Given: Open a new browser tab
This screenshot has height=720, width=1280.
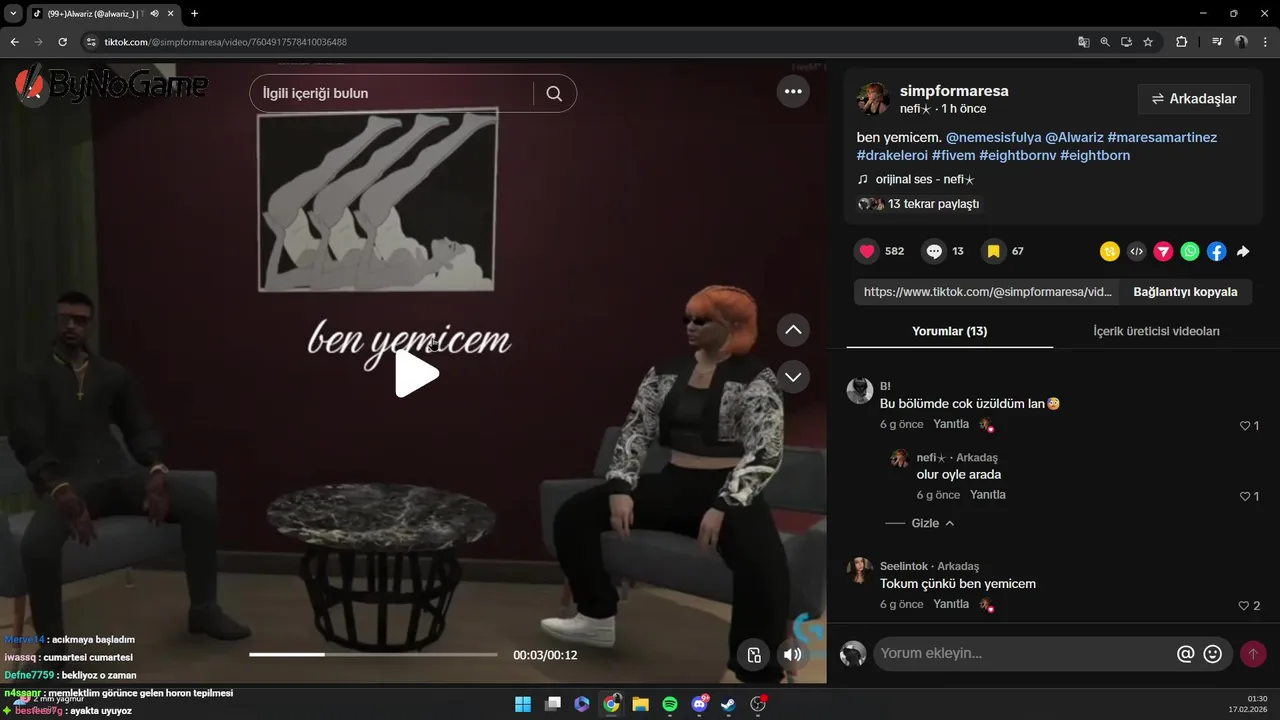Looking at the screenshot, I should (x=194, y=13).
